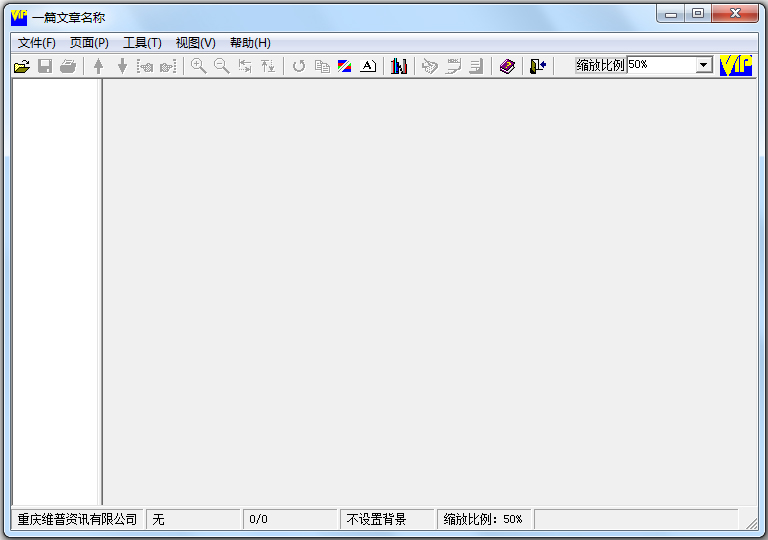Click the fit width icon

[245, 66]
